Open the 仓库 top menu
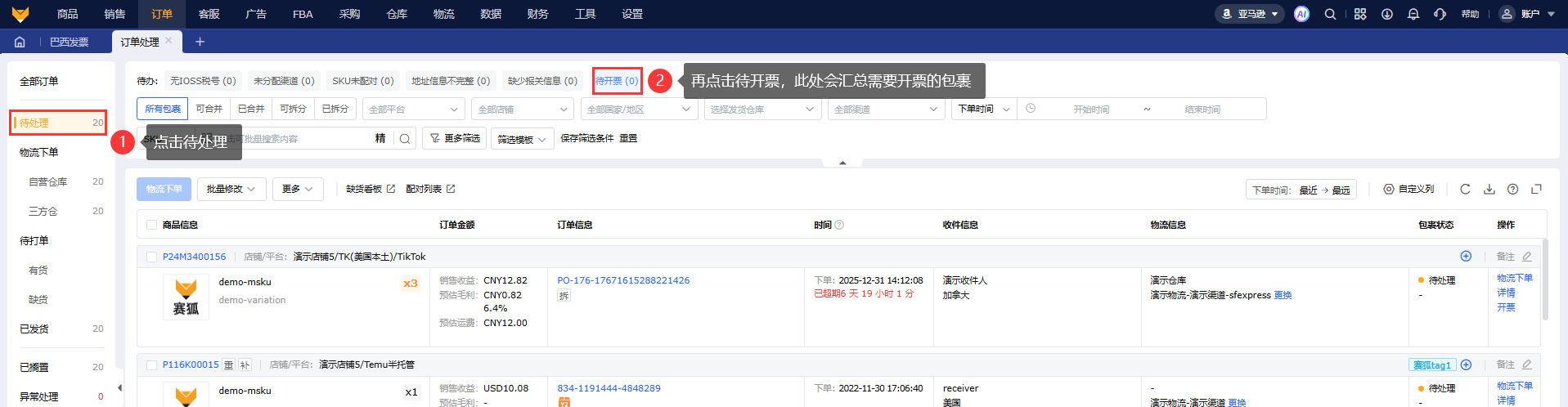1568x407 pixels. [x=397, y=14]
